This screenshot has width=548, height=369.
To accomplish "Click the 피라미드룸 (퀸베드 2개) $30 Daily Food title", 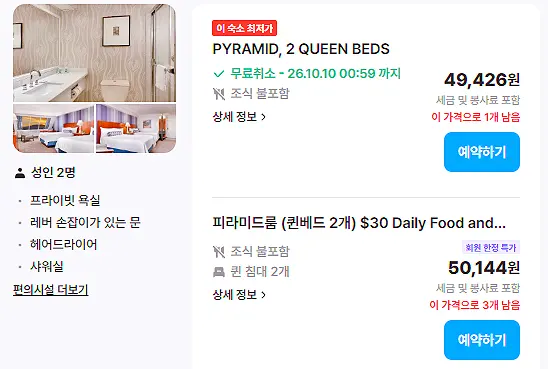I will [x=359, y=223].
